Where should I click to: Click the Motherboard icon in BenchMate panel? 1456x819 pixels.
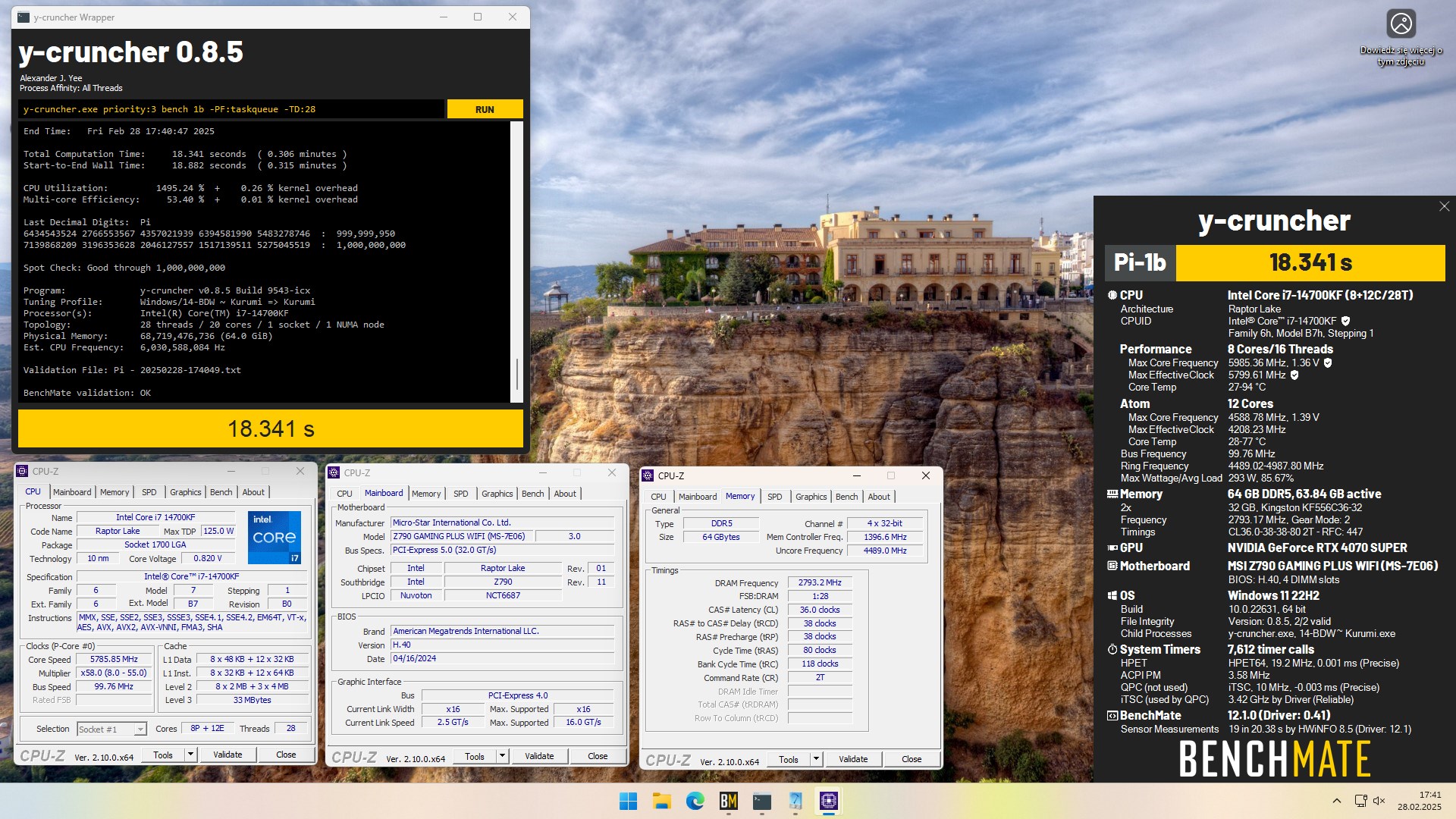coord(1112,566)
